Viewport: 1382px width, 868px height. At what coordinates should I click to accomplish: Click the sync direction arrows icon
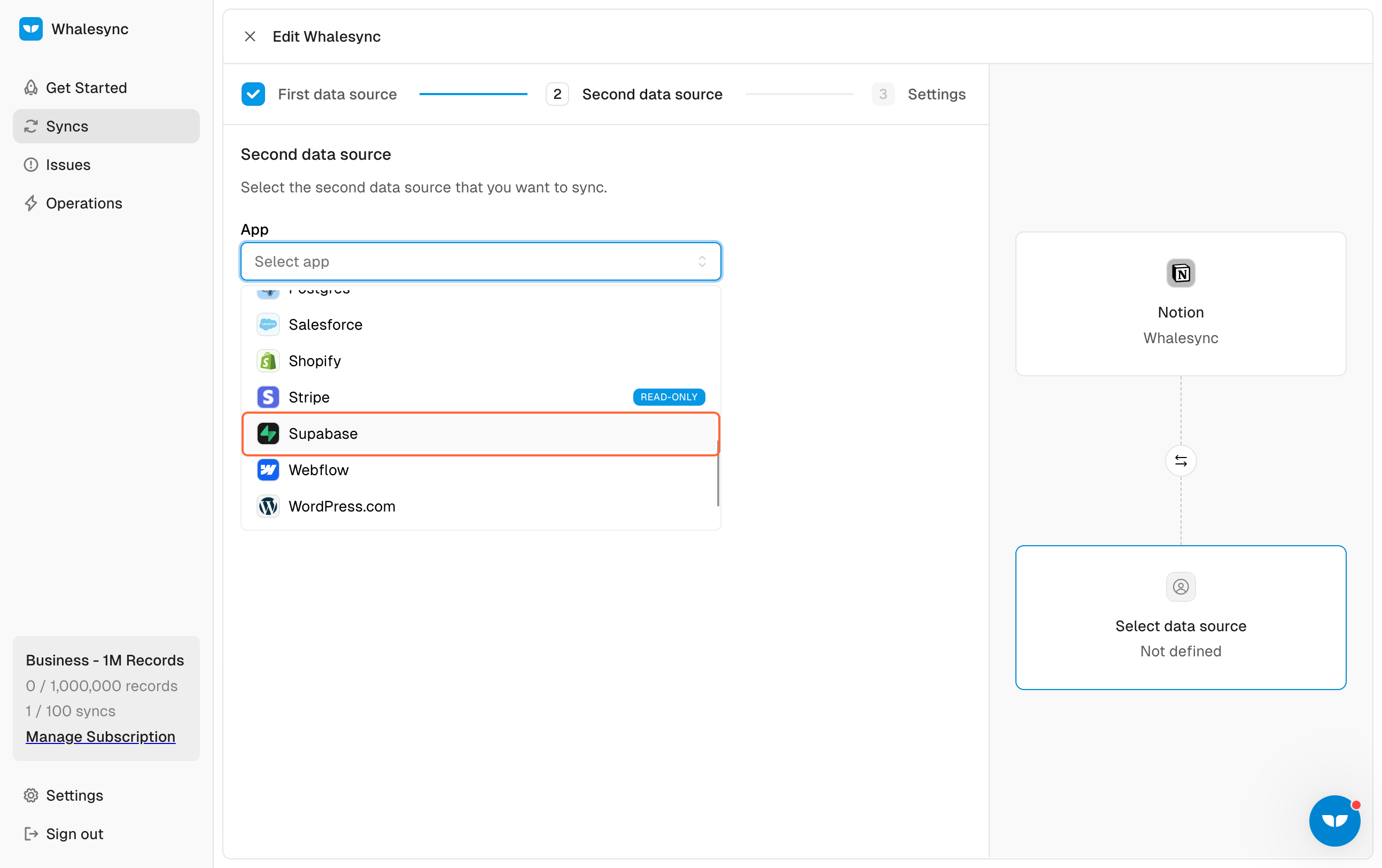[x=1180, y=460]
